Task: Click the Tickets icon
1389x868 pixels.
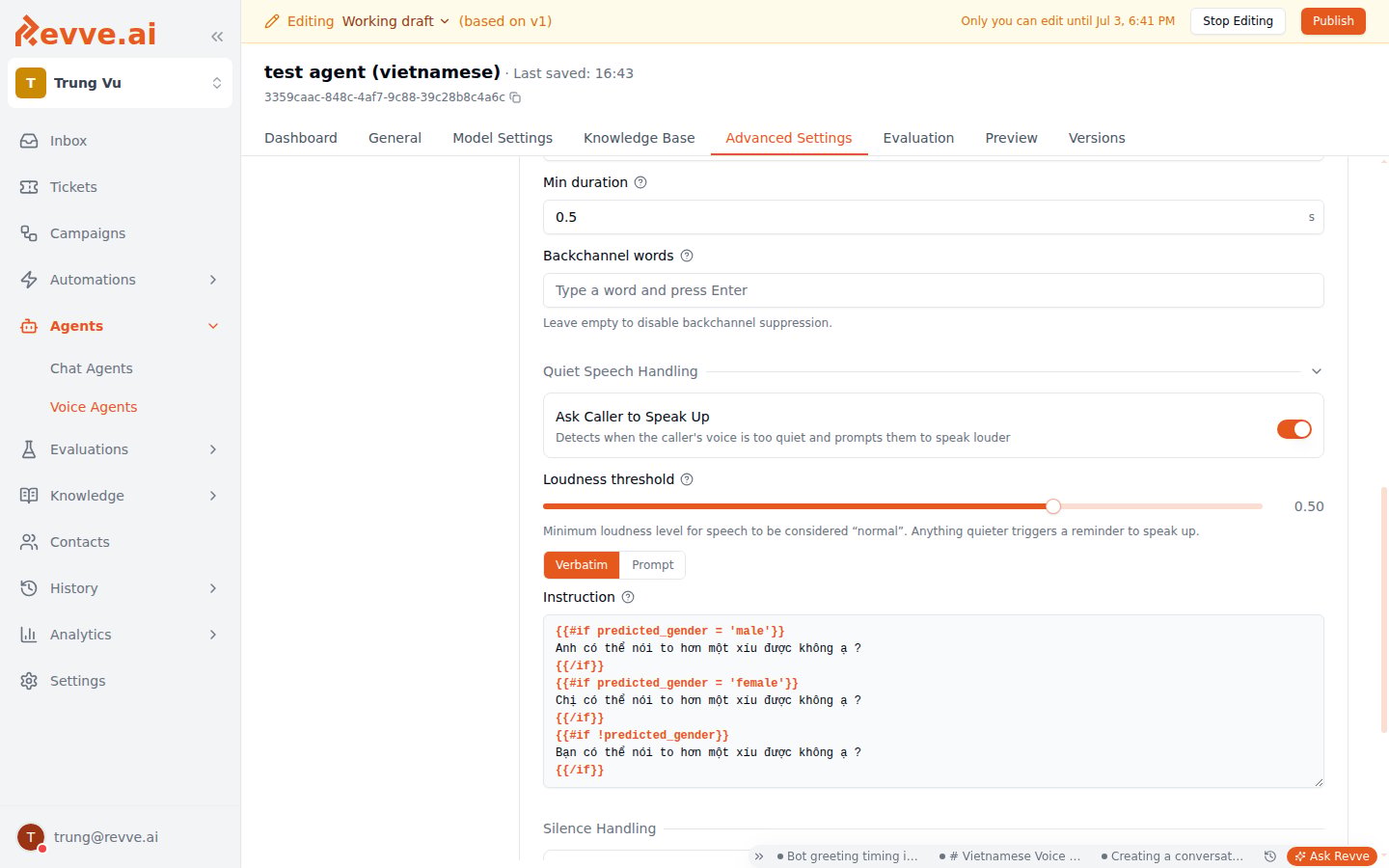Action: 29,187
